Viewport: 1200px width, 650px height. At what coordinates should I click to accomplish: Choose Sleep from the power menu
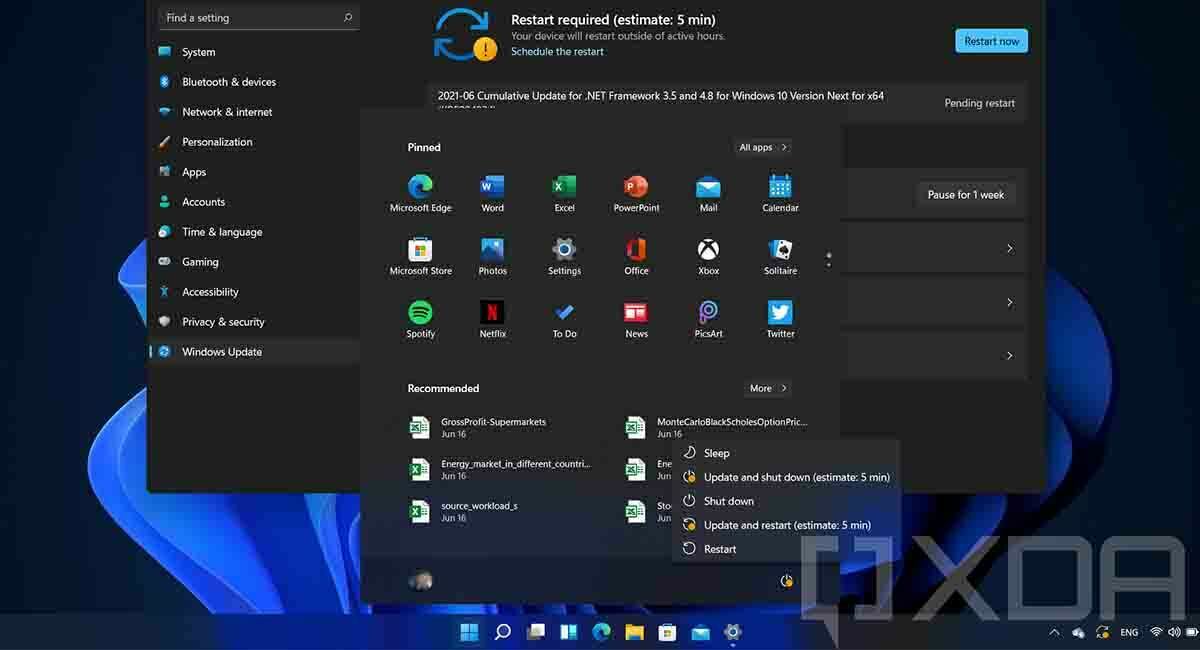tap(787, 453)
